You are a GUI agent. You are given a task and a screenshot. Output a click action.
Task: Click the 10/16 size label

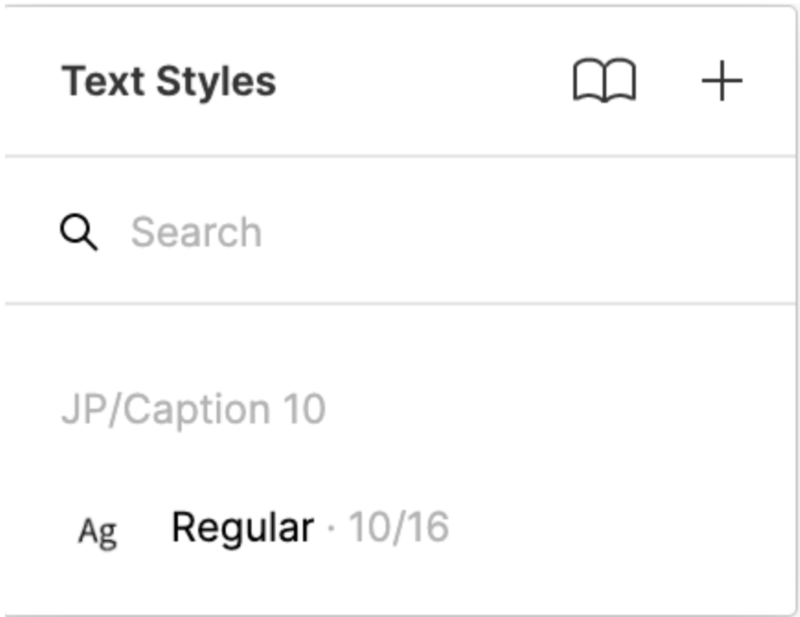pyautogui.click(x=398, y=527)
